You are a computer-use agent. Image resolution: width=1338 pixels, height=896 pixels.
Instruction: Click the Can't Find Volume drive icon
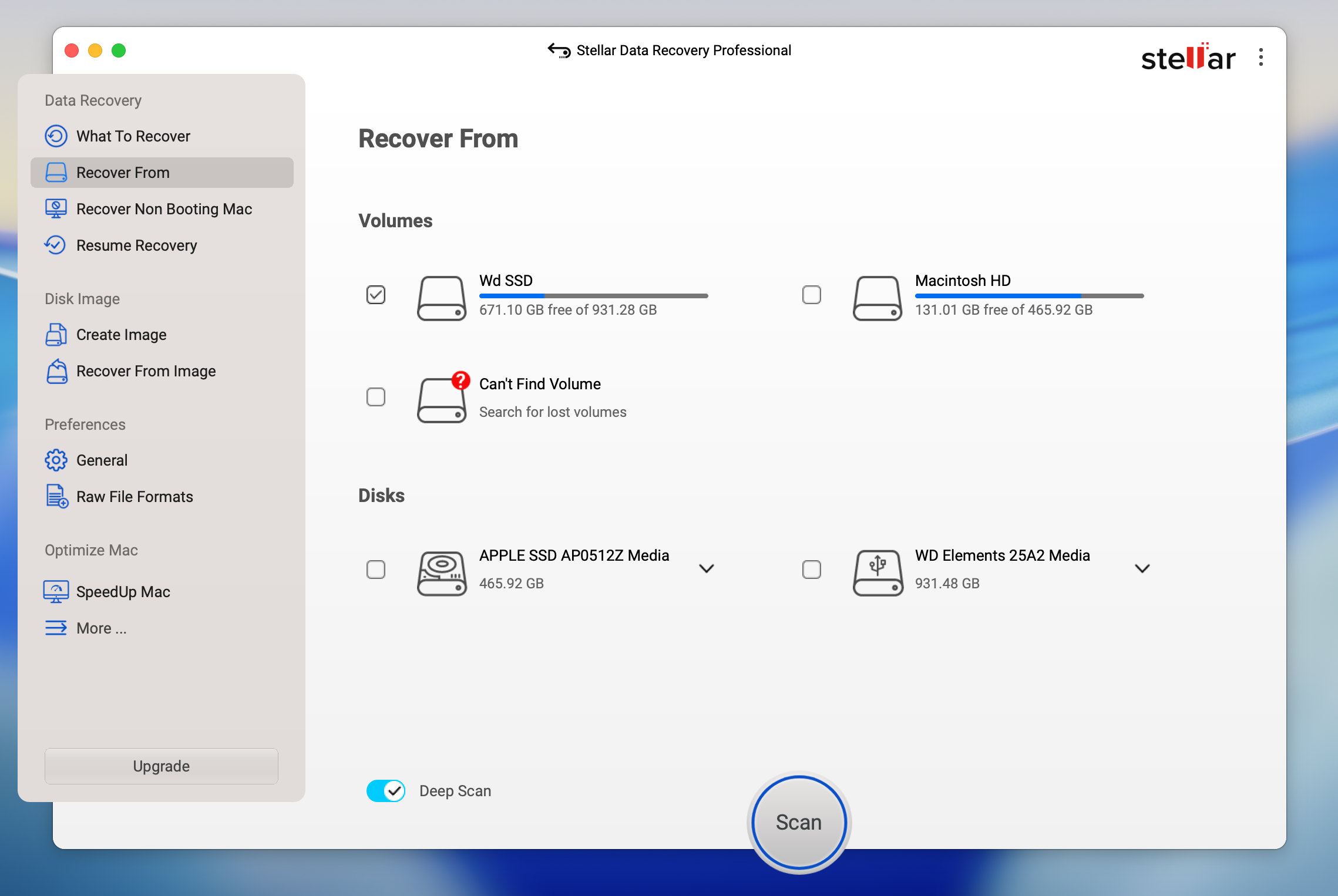pos(442,399)
